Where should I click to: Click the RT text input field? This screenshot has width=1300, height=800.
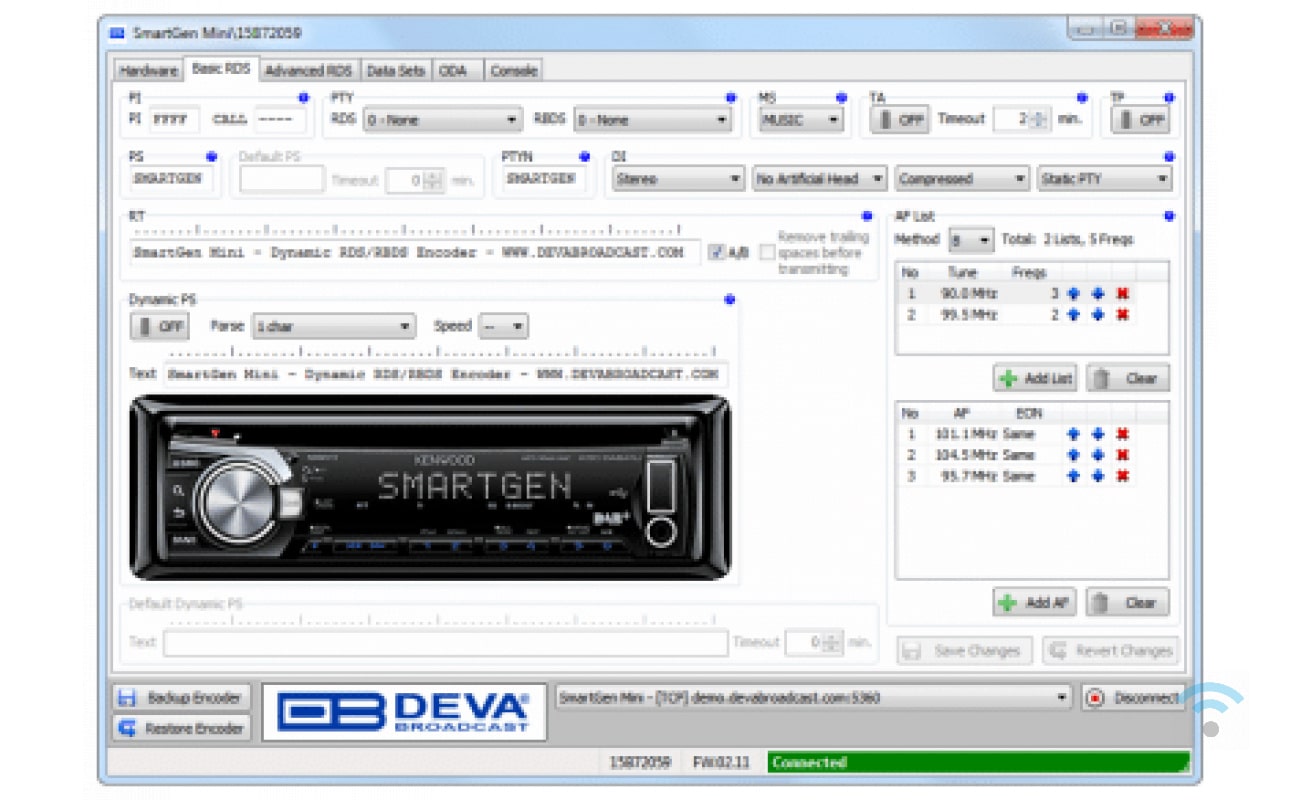pyautogui.click(x=414, y=253)
